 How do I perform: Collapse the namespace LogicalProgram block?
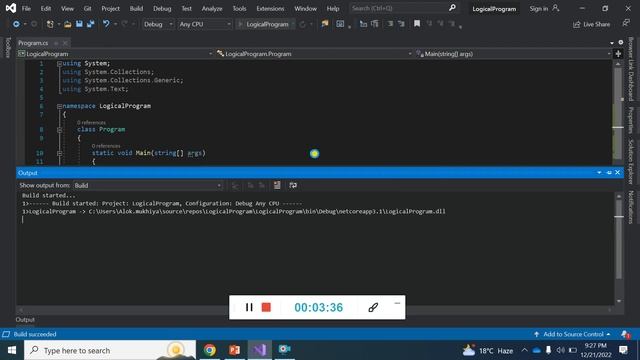coord(60,106)
